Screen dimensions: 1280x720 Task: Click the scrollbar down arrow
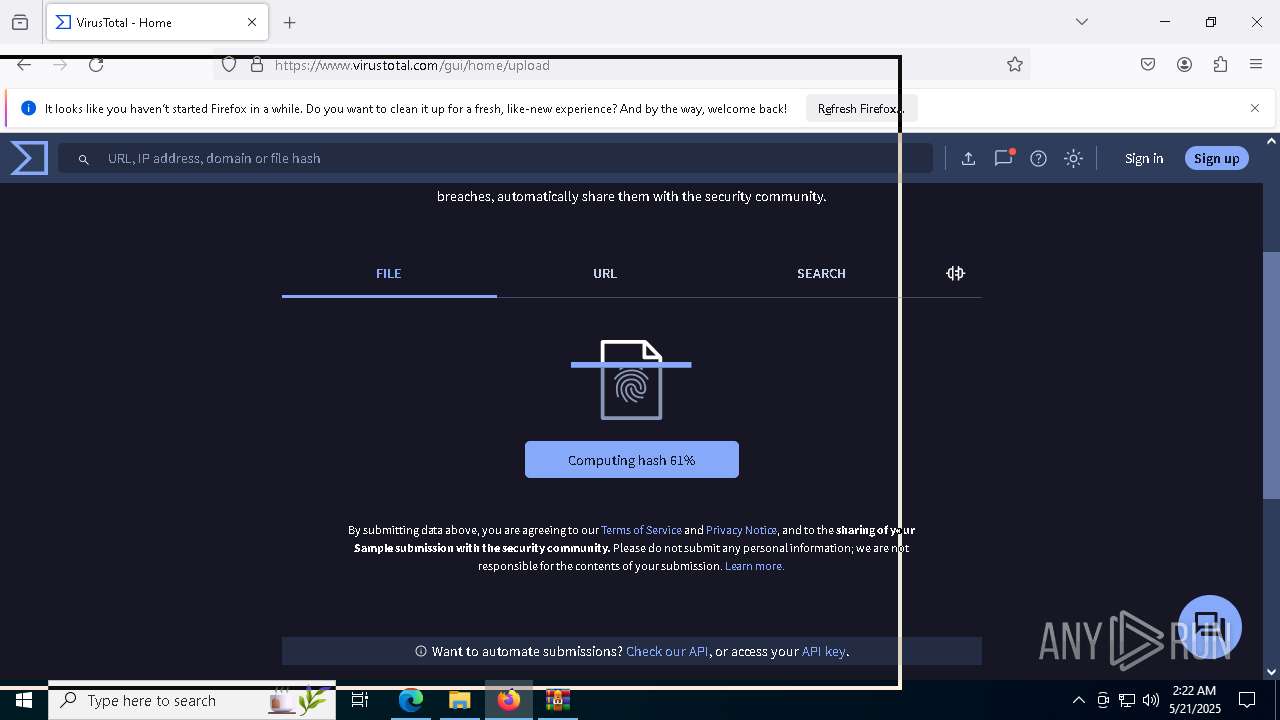click(x=1271, y=672)
